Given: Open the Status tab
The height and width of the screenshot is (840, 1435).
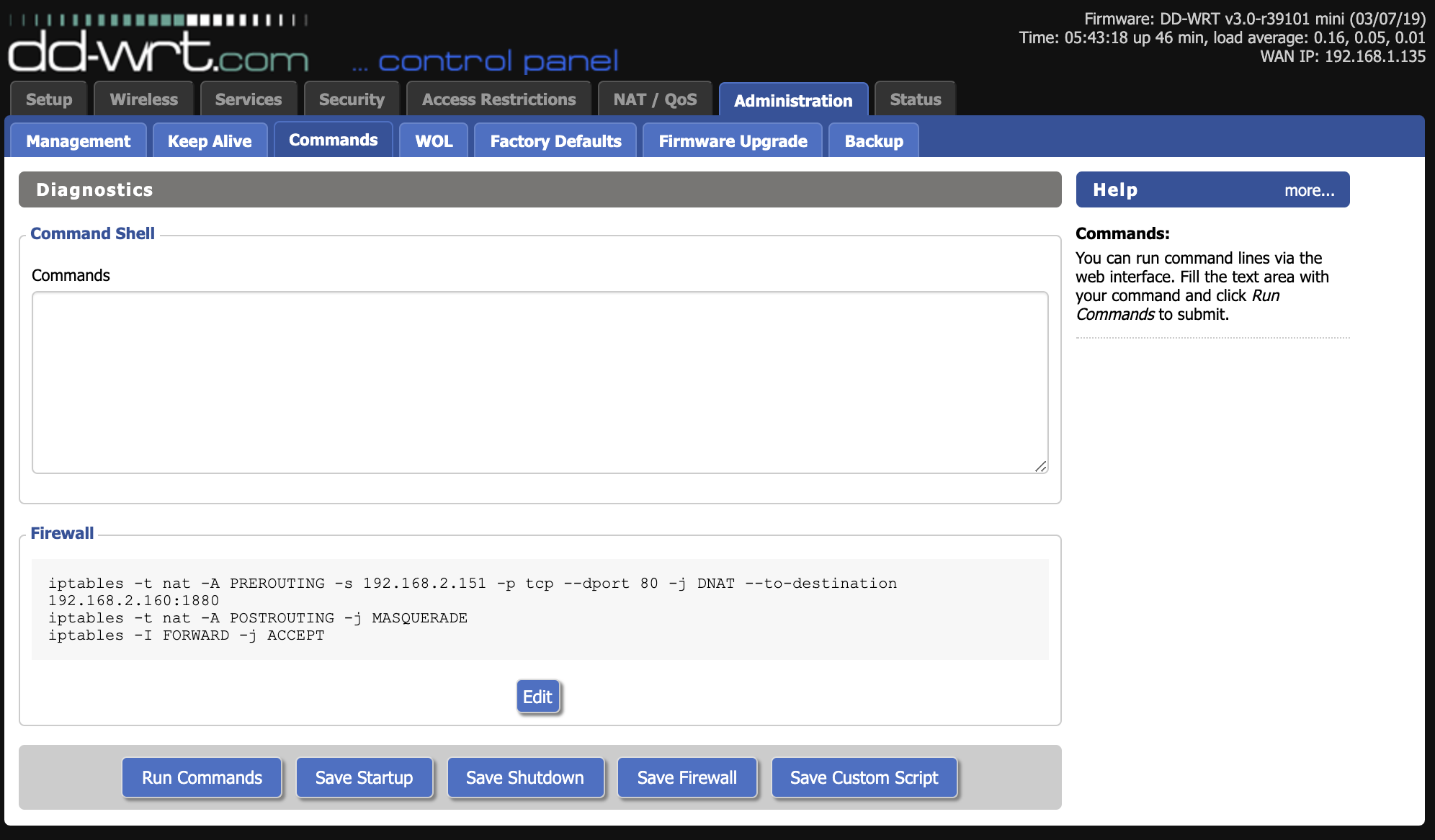Looking at the screenshot, I should click(915, 99).
